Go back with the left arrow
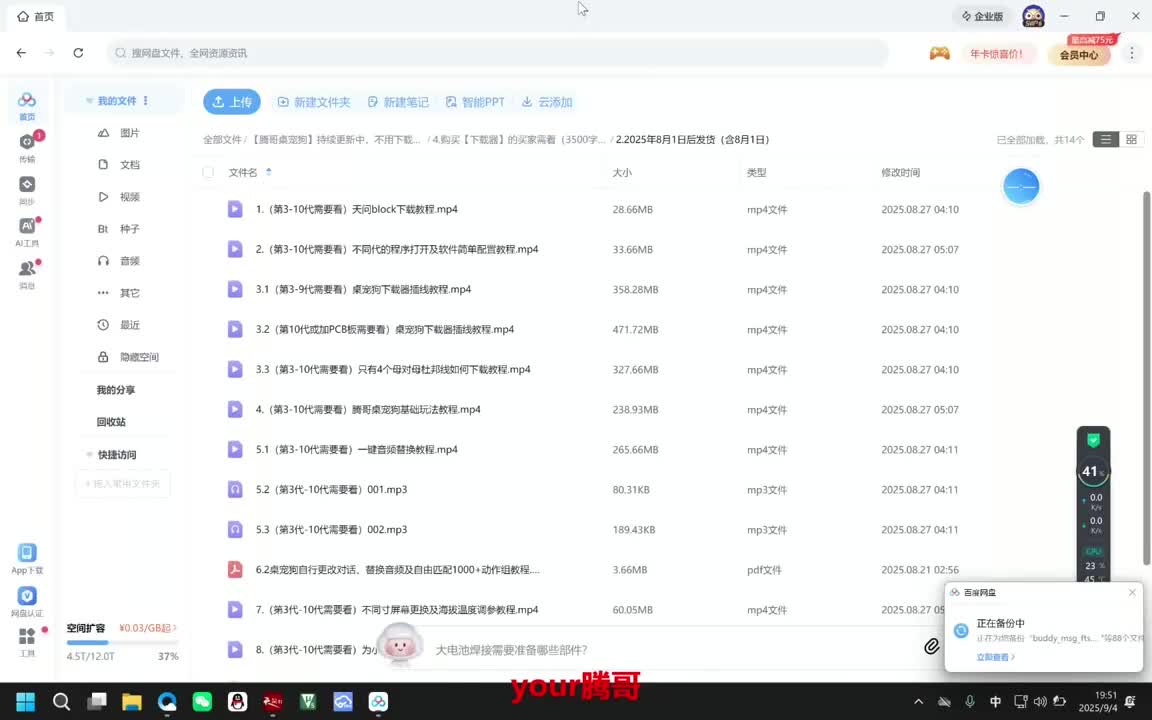 (x=21, y=53)
